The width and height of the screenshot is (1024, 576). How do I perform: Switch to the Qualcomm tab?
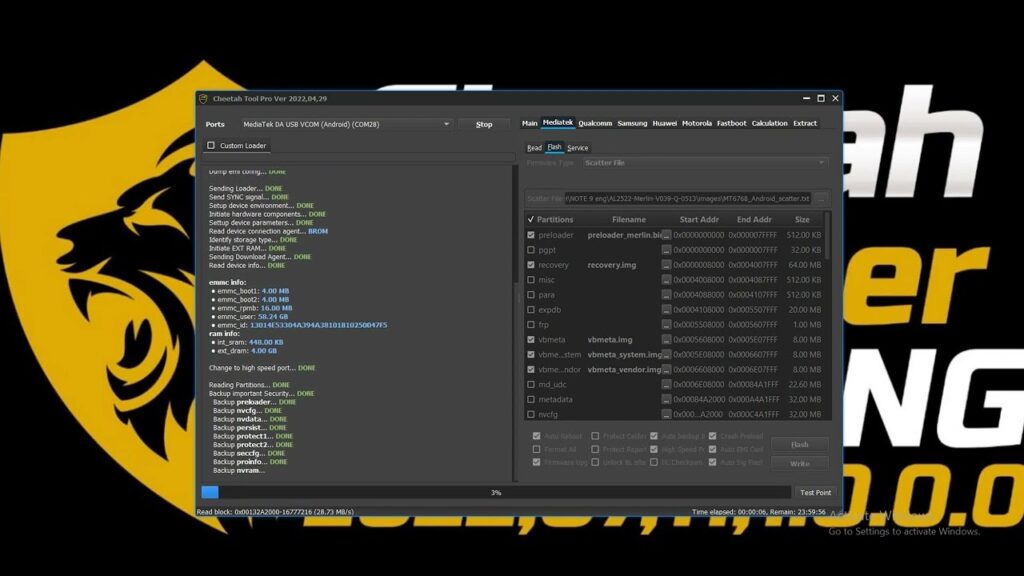[x=595, y=124]
